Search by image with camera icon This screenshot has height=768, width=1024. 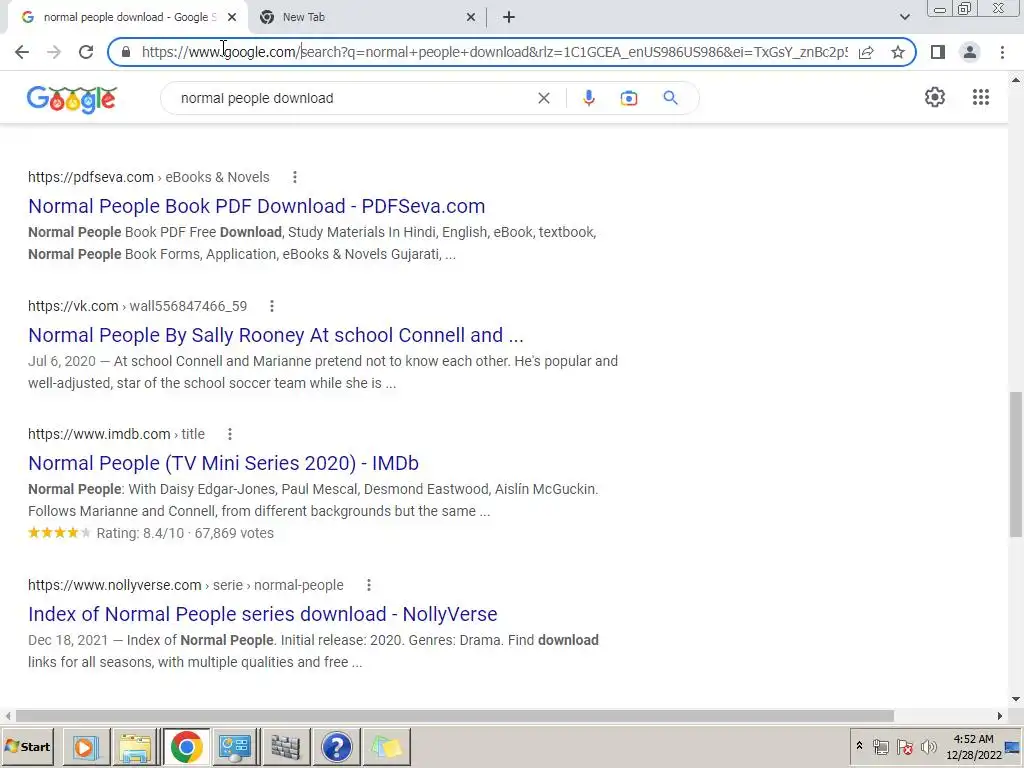(x=628, y=98)
